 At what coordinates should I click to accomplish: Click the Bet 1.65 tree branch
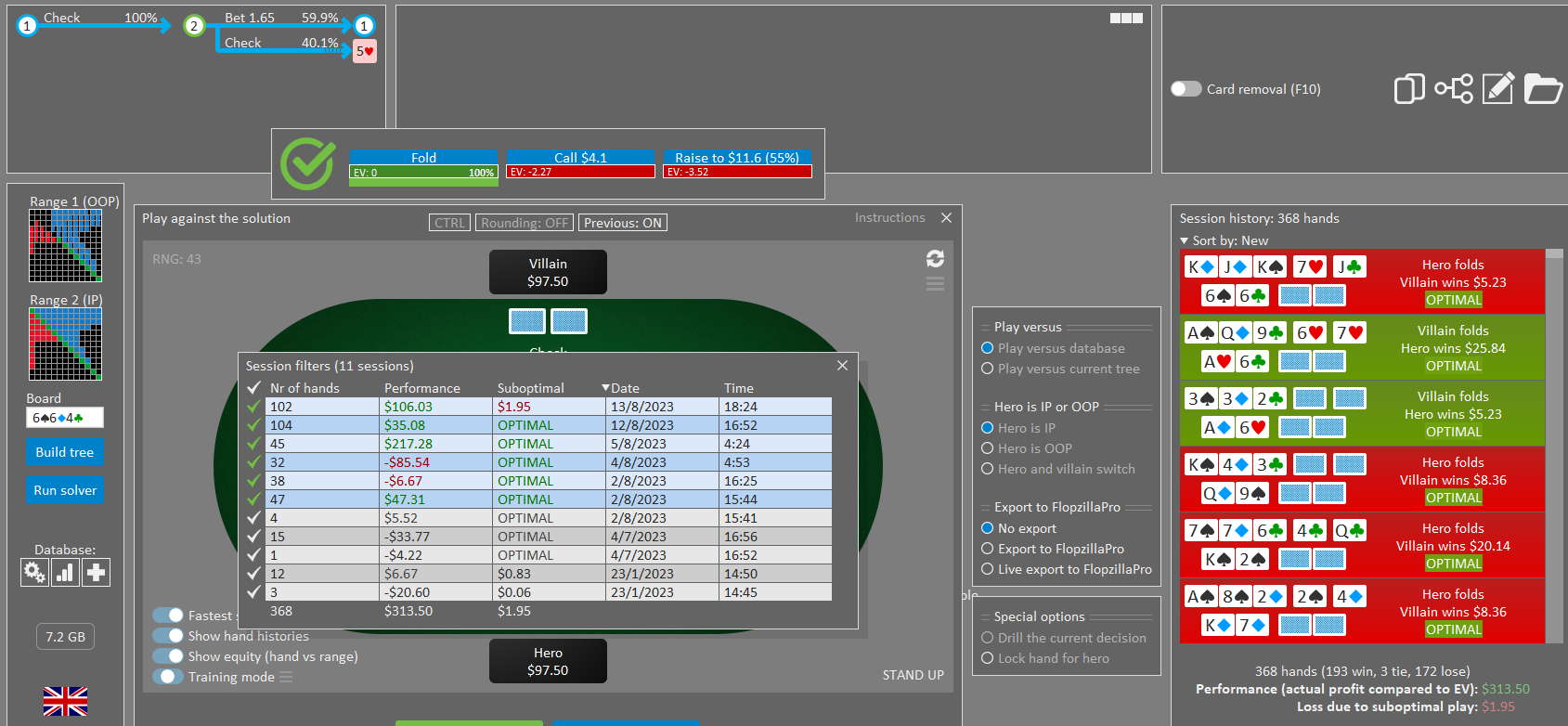[282, 19]
